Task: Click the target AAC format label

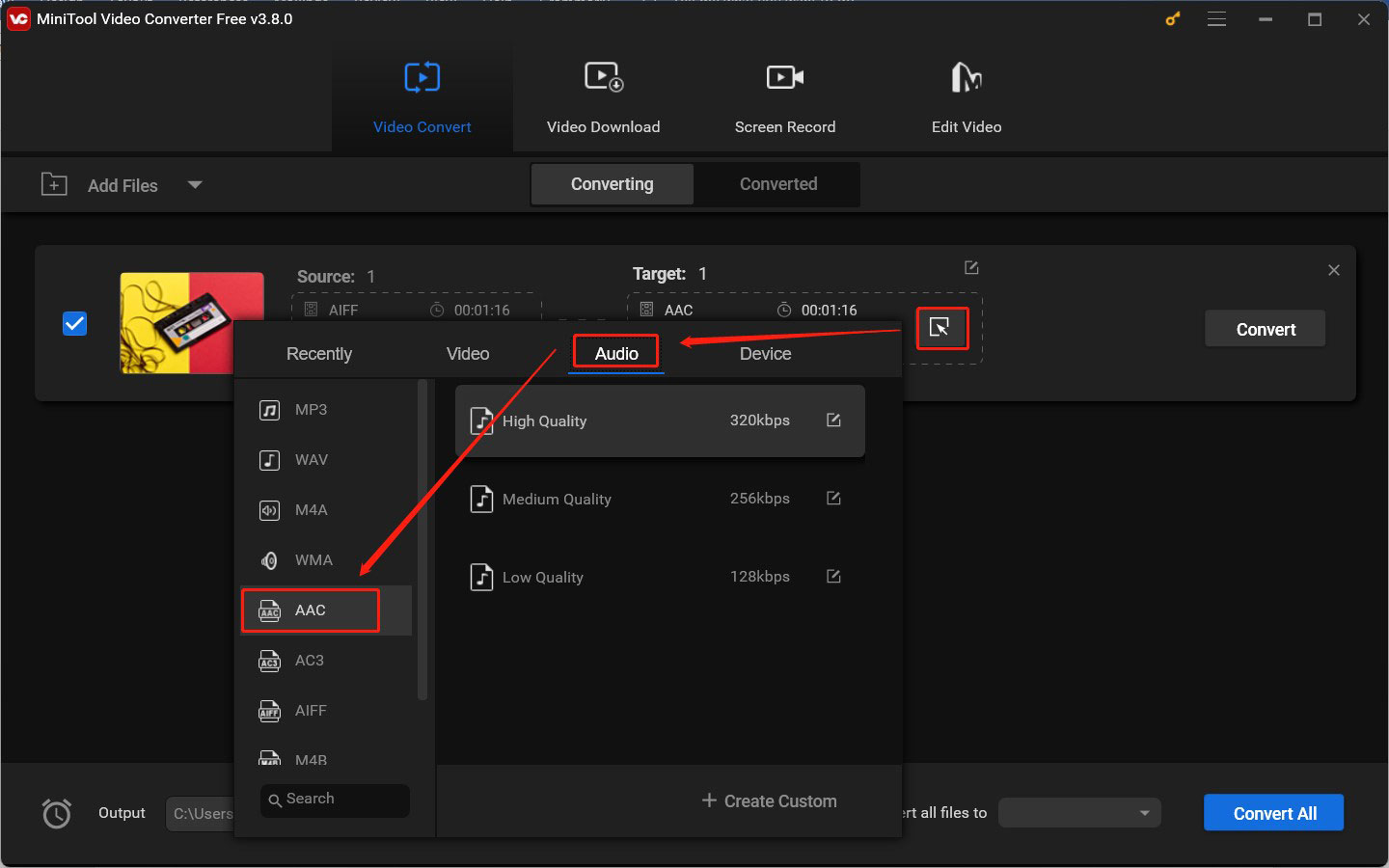Action: (x=678, y=310)
